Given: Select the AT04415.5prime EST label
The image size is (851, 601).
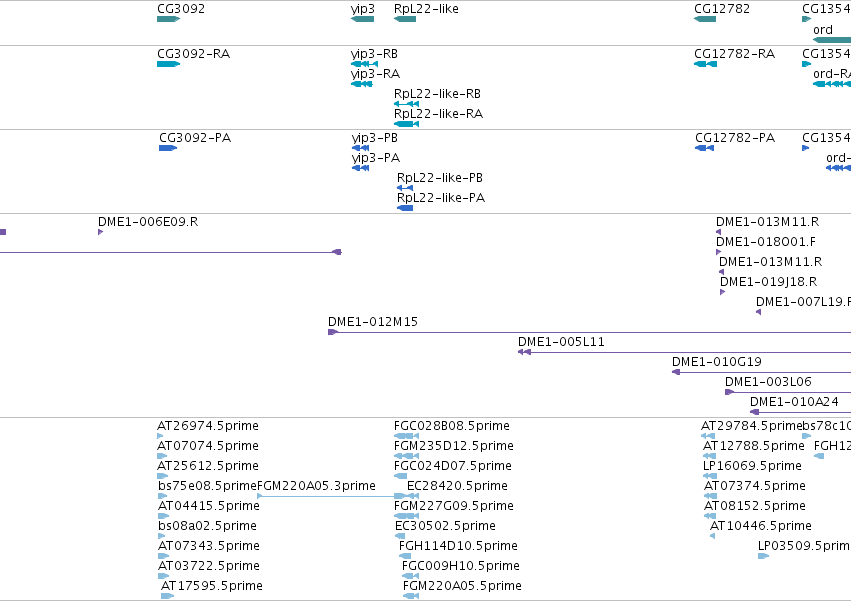Looking at the screenshot, I should tap(209, 507).
